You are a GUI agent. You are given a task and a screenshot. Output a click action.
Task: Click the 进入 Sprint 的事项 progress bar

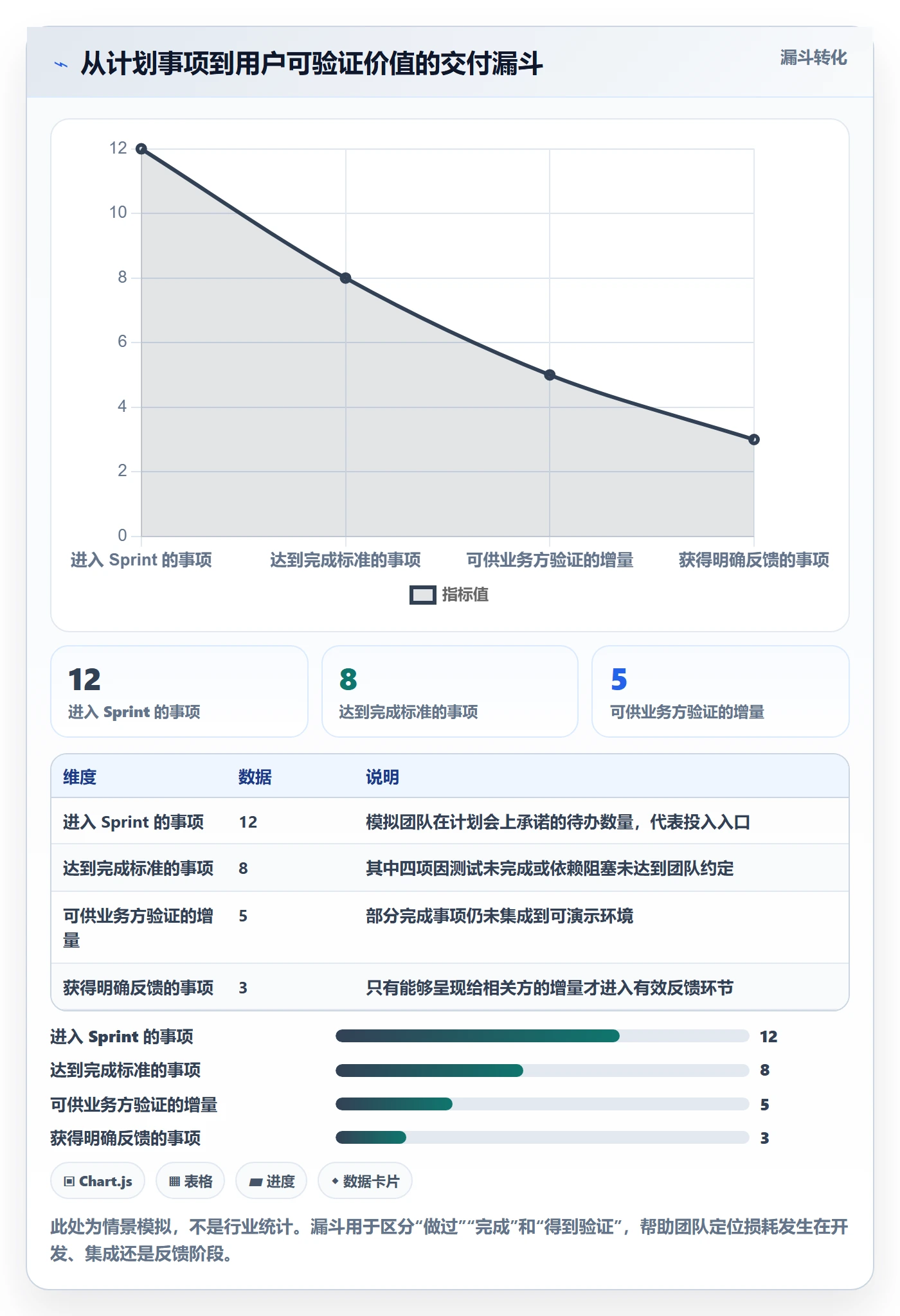pyautogui.click(x=542, y=1036)
